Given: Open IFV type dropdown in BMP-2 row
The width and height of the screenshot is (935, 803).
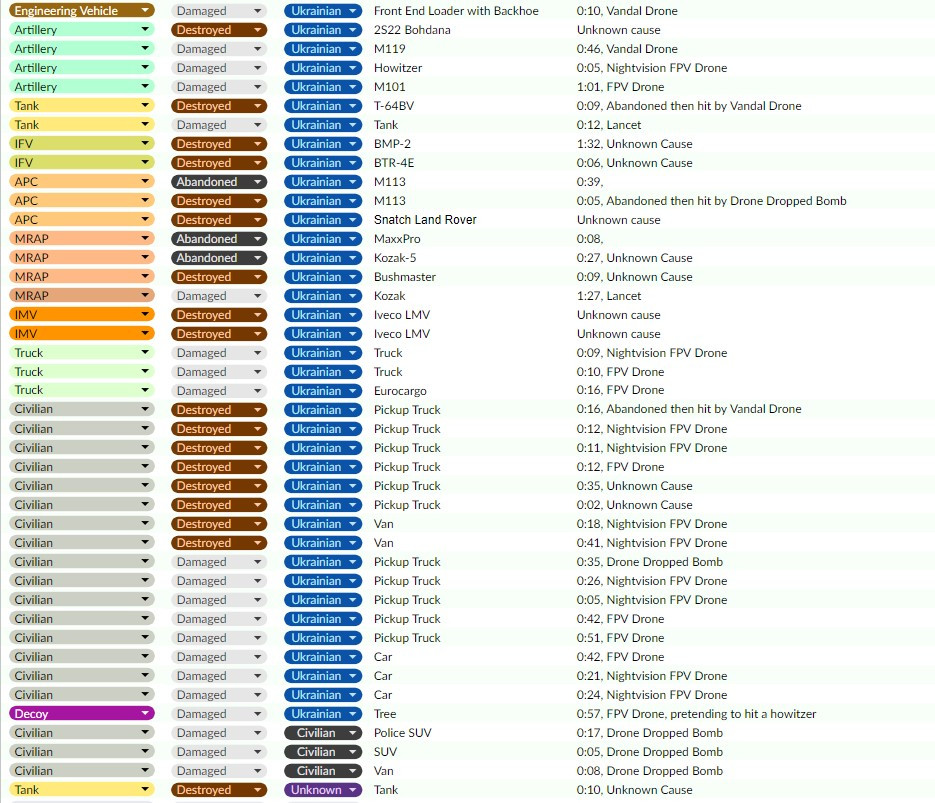Looking at the screenshot, I should (82, 144).
